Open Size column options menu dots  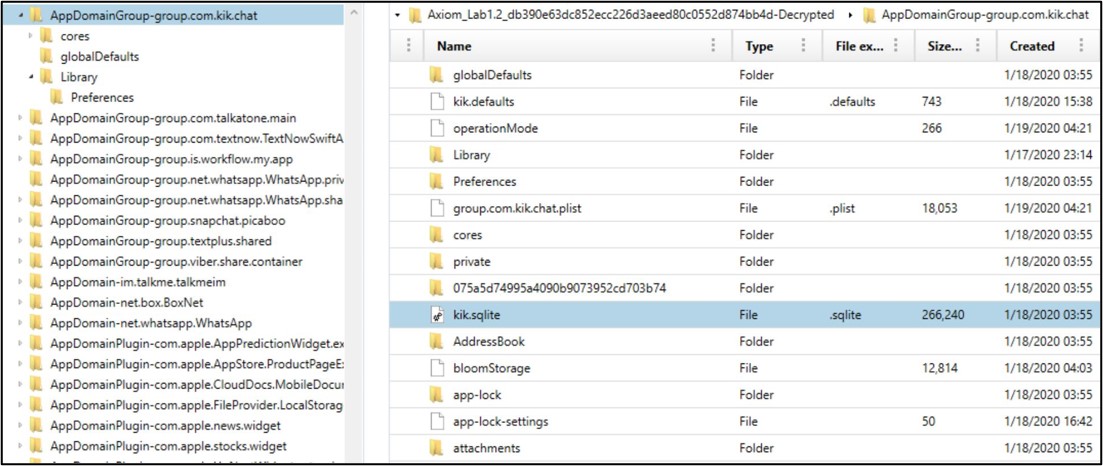(x=978, y=46)
